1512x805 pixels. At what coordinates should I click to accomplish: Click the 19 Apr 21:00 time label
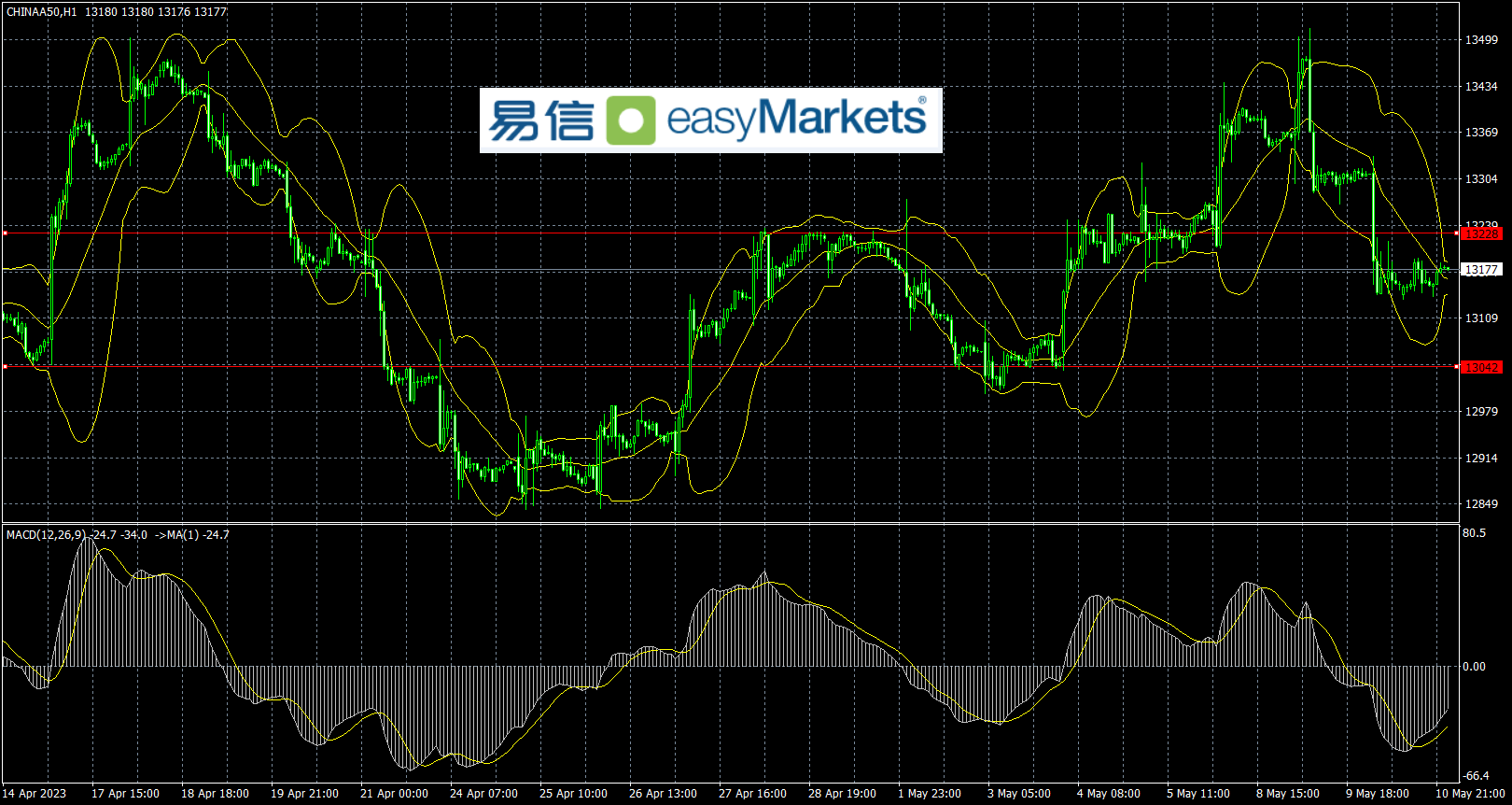point(304,794)
